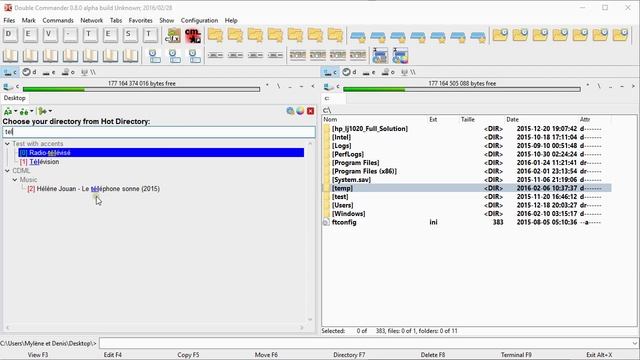Select the '[Program Files (x86)]' folder row
640x360 pixels.
467,171
